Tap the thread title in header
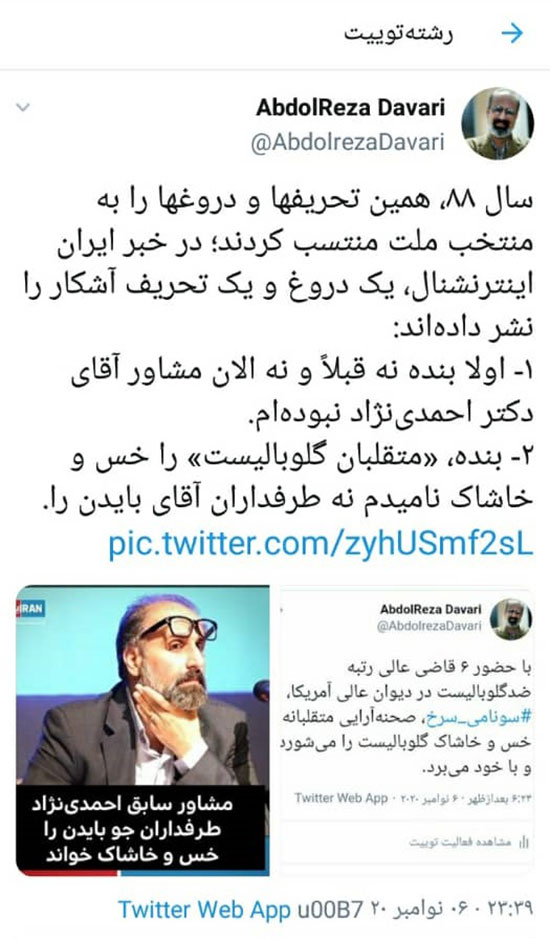The height and width of the screenshot is (939, 550). pos(398,34)
